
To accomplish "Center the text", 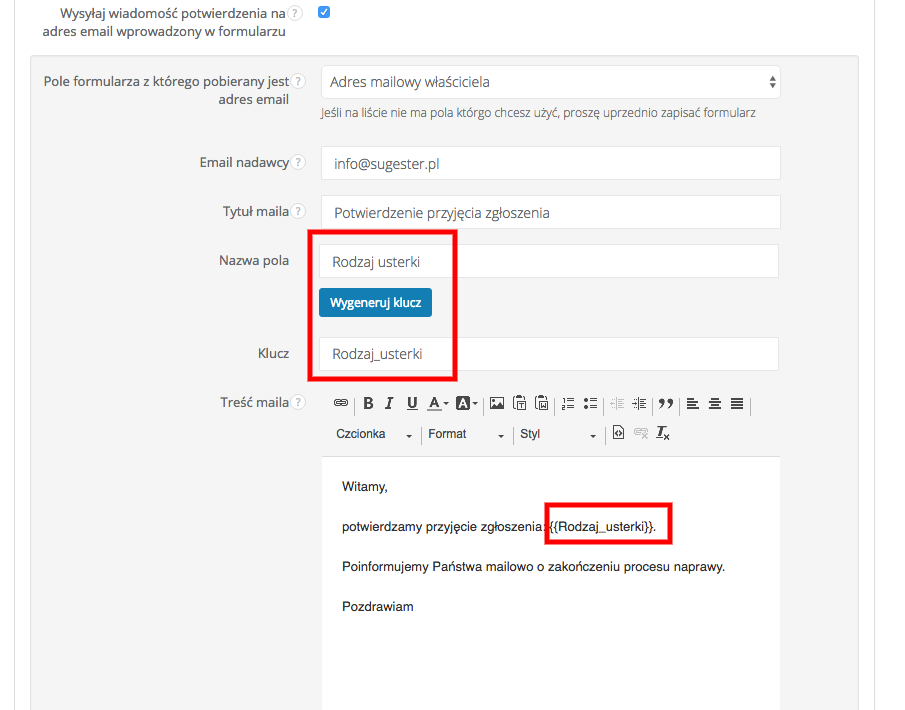I will tap(715, 403).
